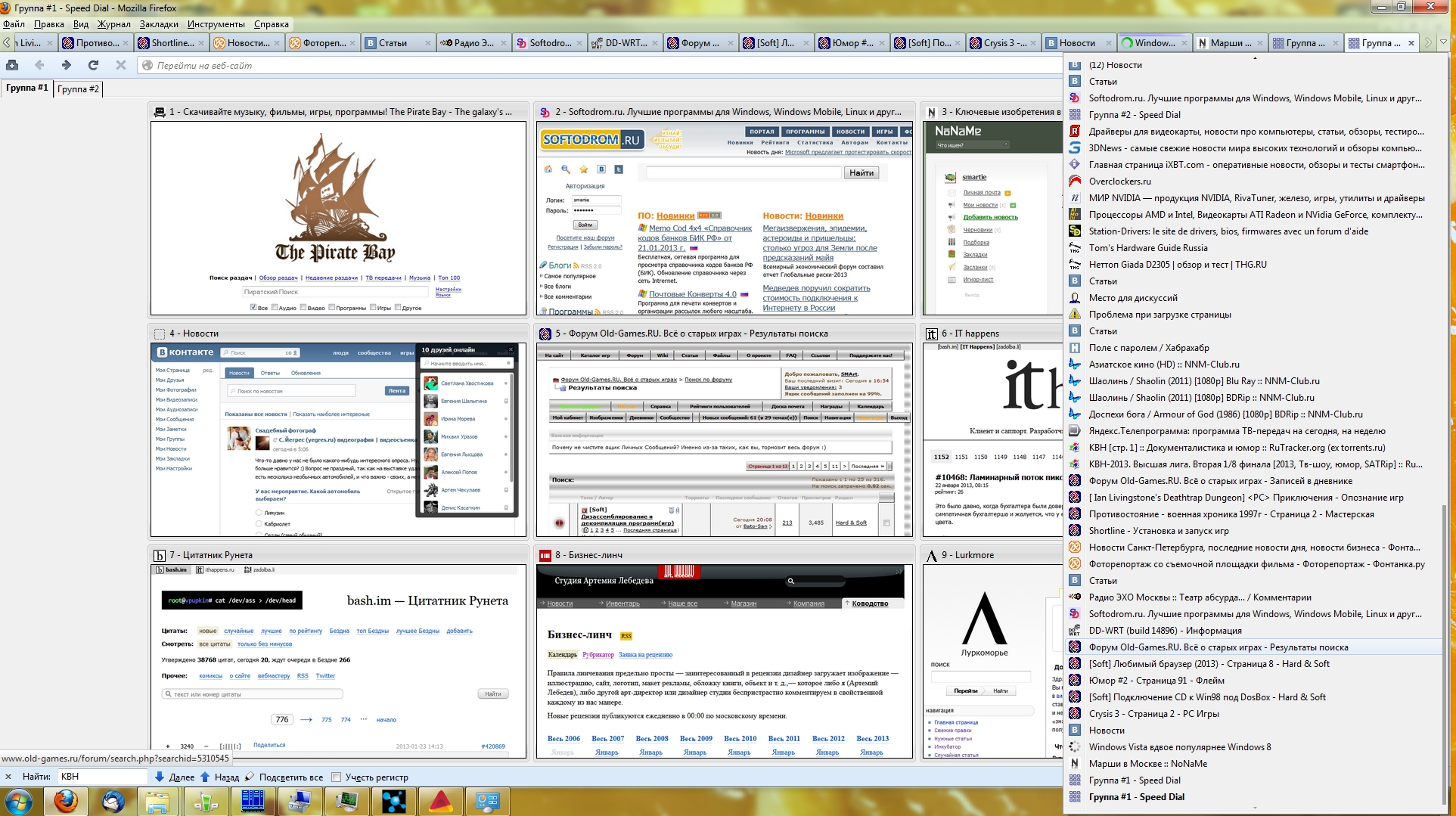Viewport: 1456px width, 816px height.
Task: Pick 'Overclockers.ru' in the tab list
Action: [x=1254, y=182]
